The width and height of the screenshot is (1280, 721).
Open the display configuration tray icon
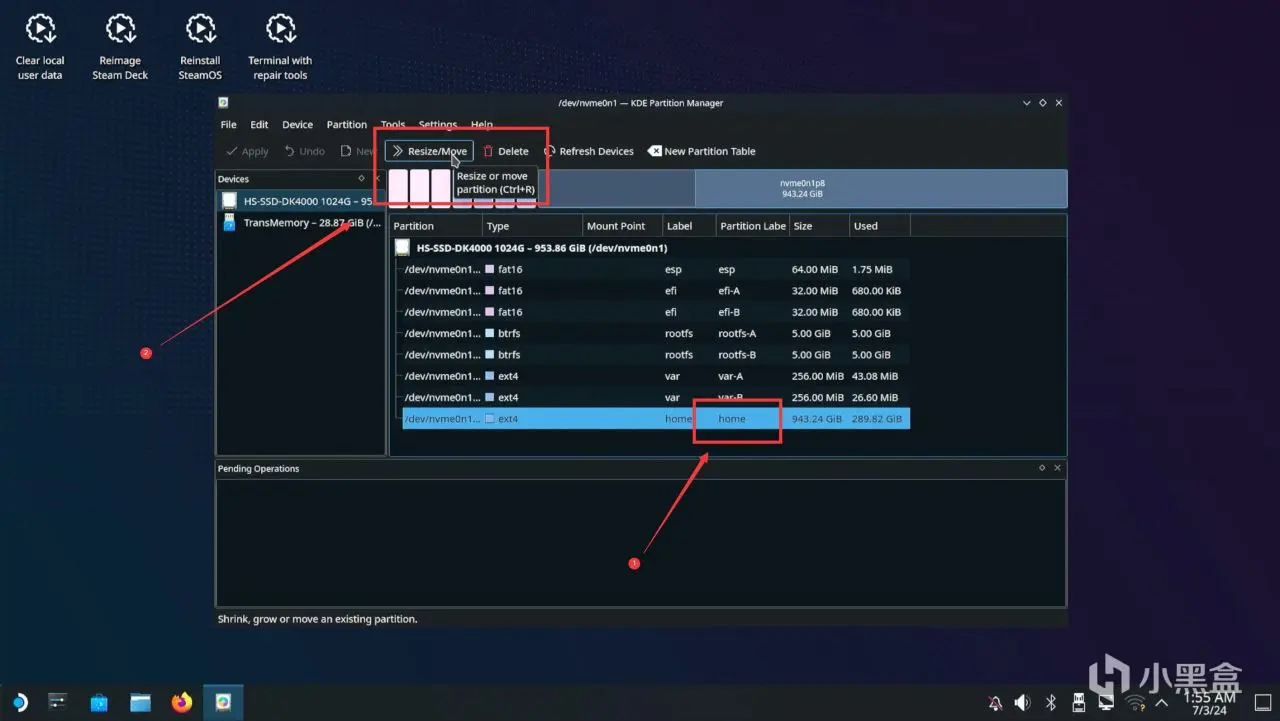[x=1106, y=703]
